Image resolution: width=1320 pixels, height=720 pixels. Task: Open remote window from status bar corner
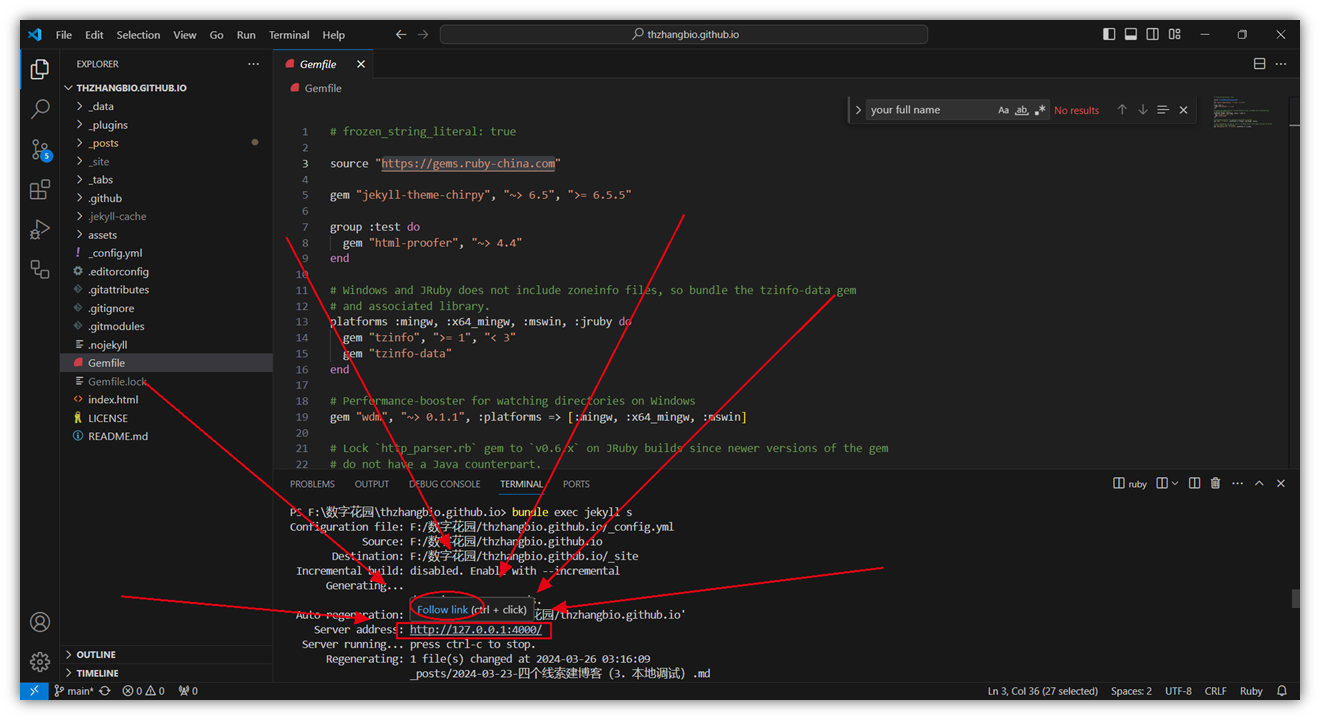tap(33, 691)
